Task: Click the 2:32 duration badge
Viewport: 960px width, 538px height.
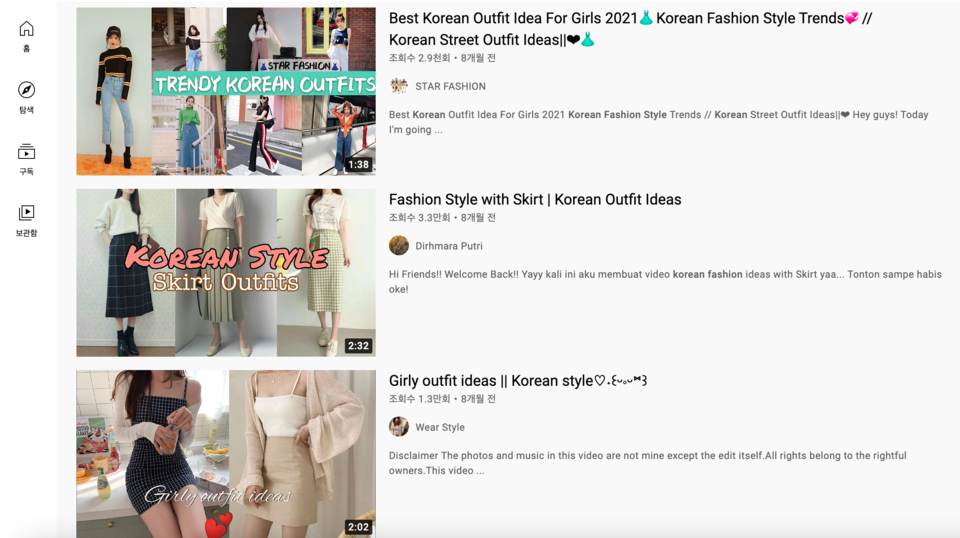Action: (358, 346)
